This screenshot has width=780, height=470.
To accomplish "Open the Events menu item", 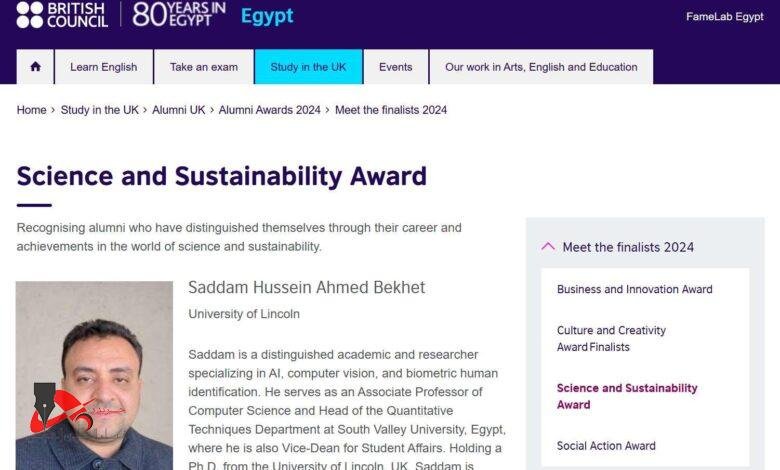I will tap(396, 67).
